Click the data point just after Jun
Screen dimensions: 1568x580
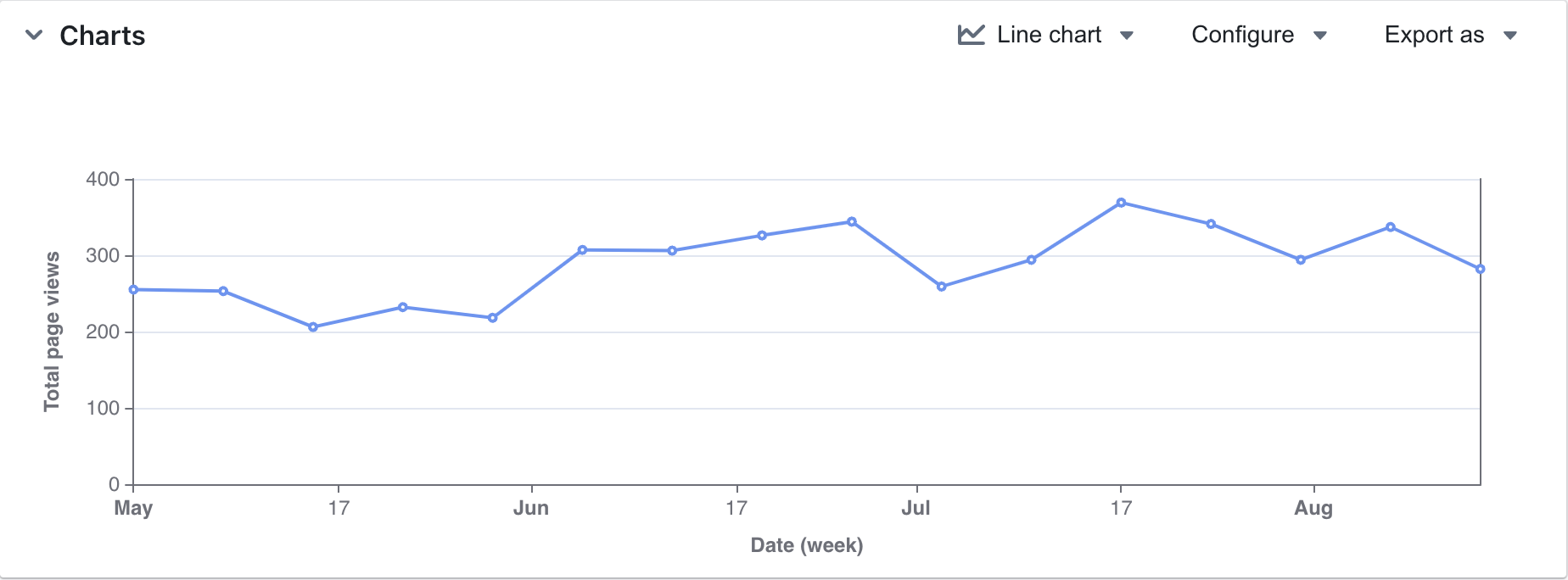pyautogui.click(x=582, y=250)
